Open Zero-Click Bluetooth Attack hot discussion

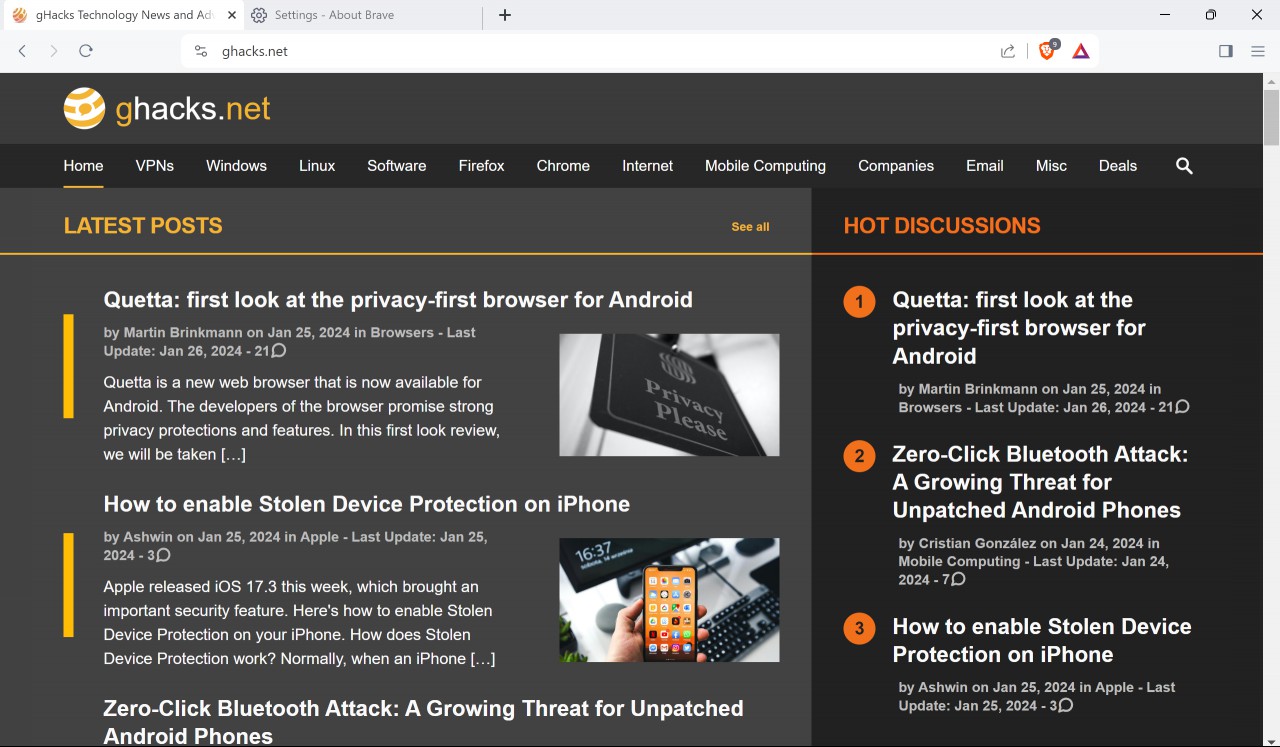tap(1040, 482)
